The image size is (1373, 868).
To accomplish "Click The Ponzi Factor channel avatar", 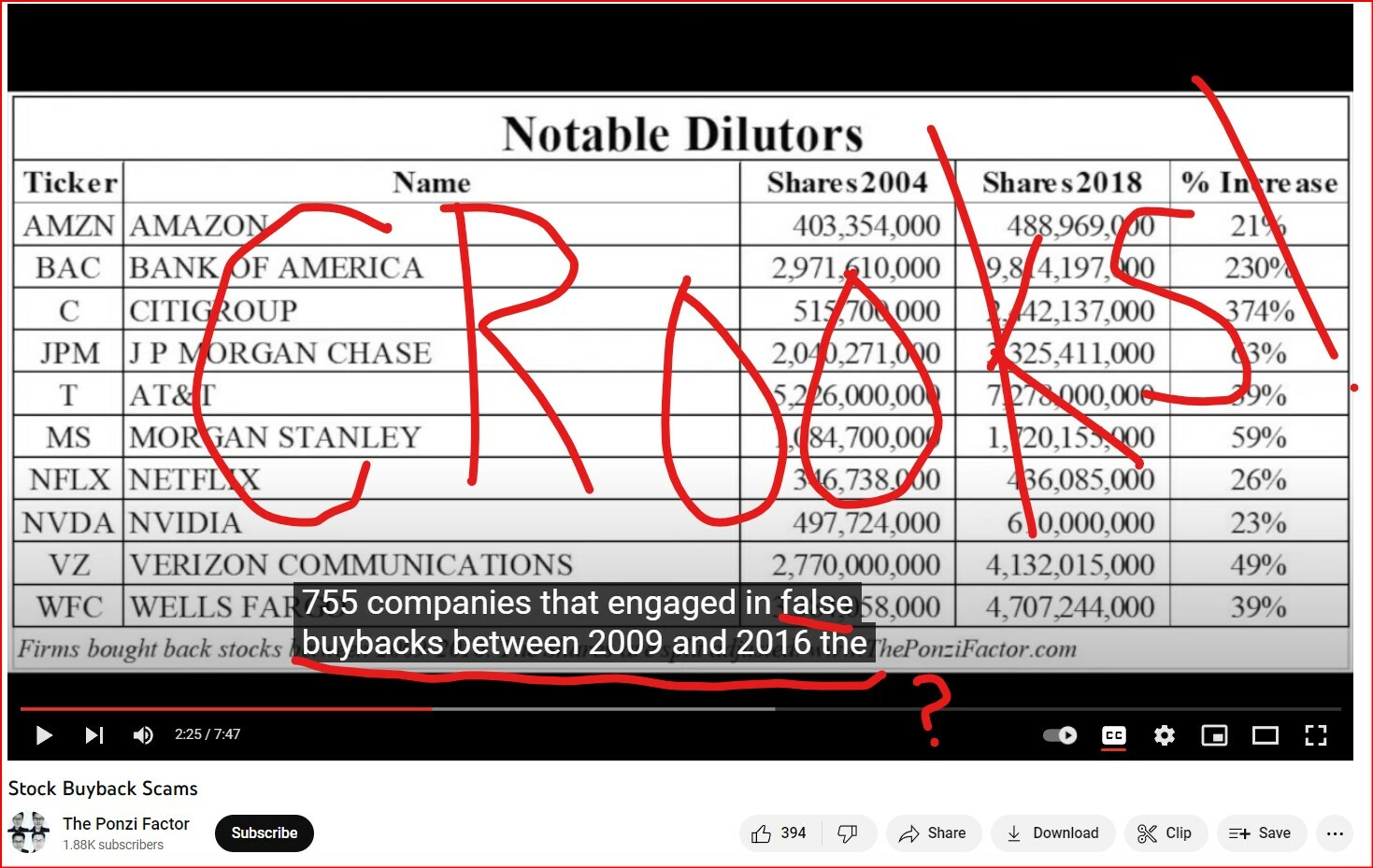I will (28, 832).
